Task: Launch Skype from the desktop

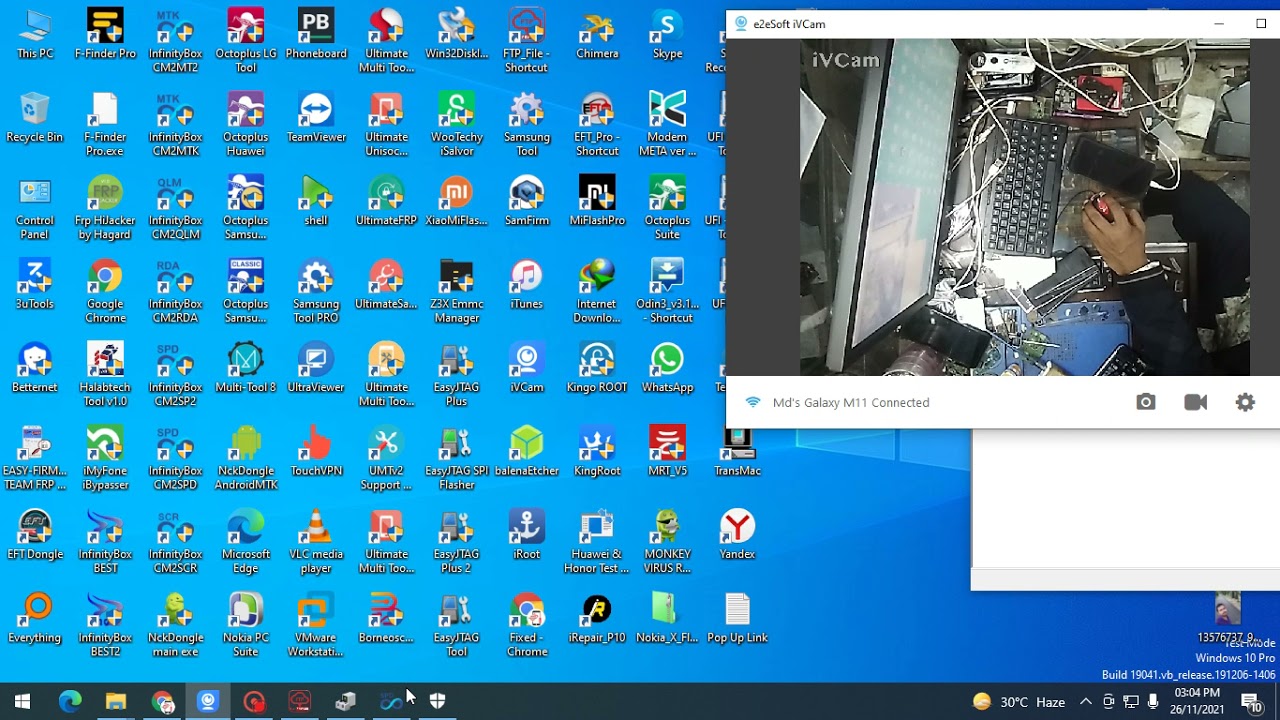Action: [x=667, y=34]
